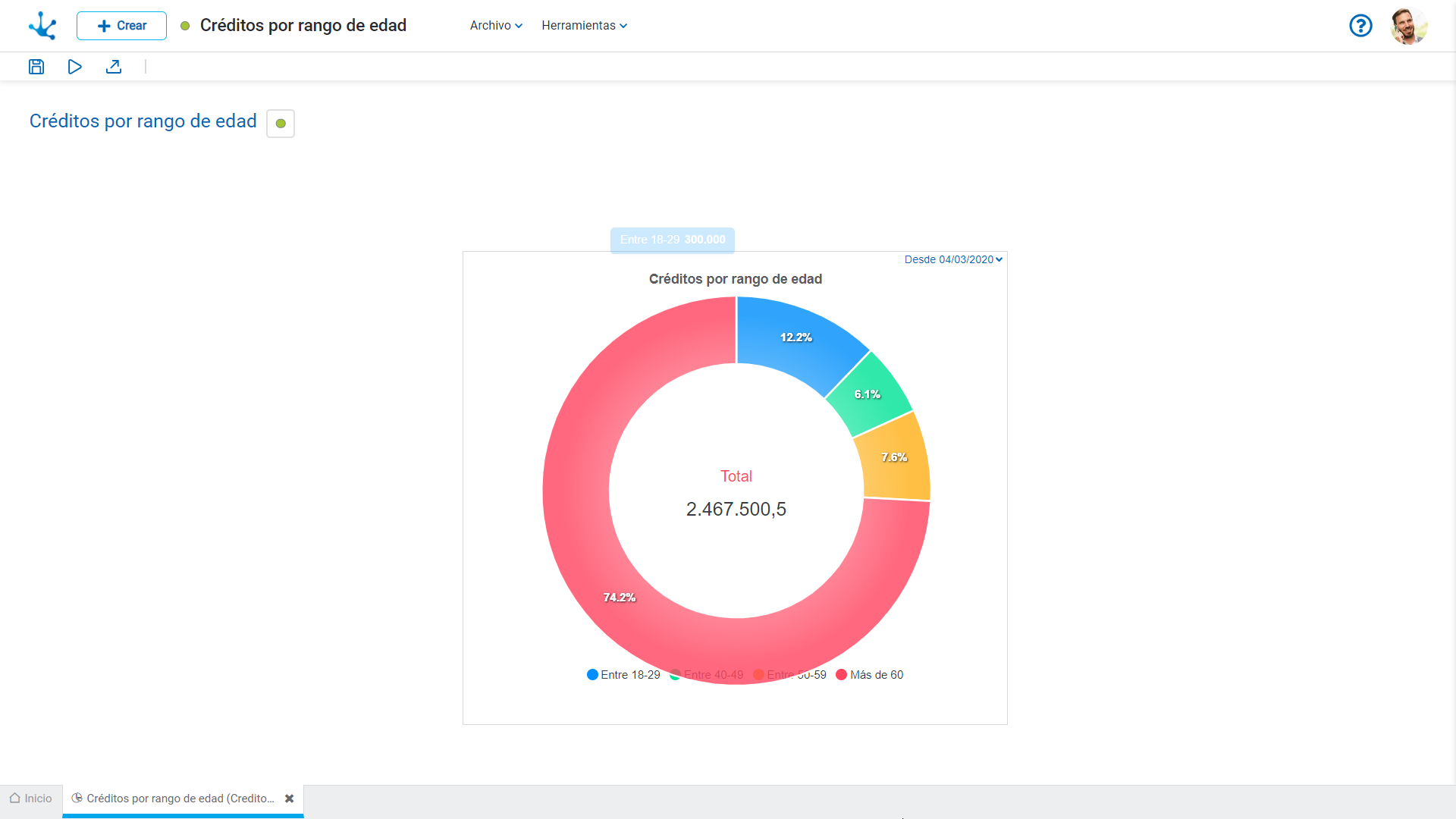
Task: Close the Créditos por rango de edad tab
Action: 289,799
